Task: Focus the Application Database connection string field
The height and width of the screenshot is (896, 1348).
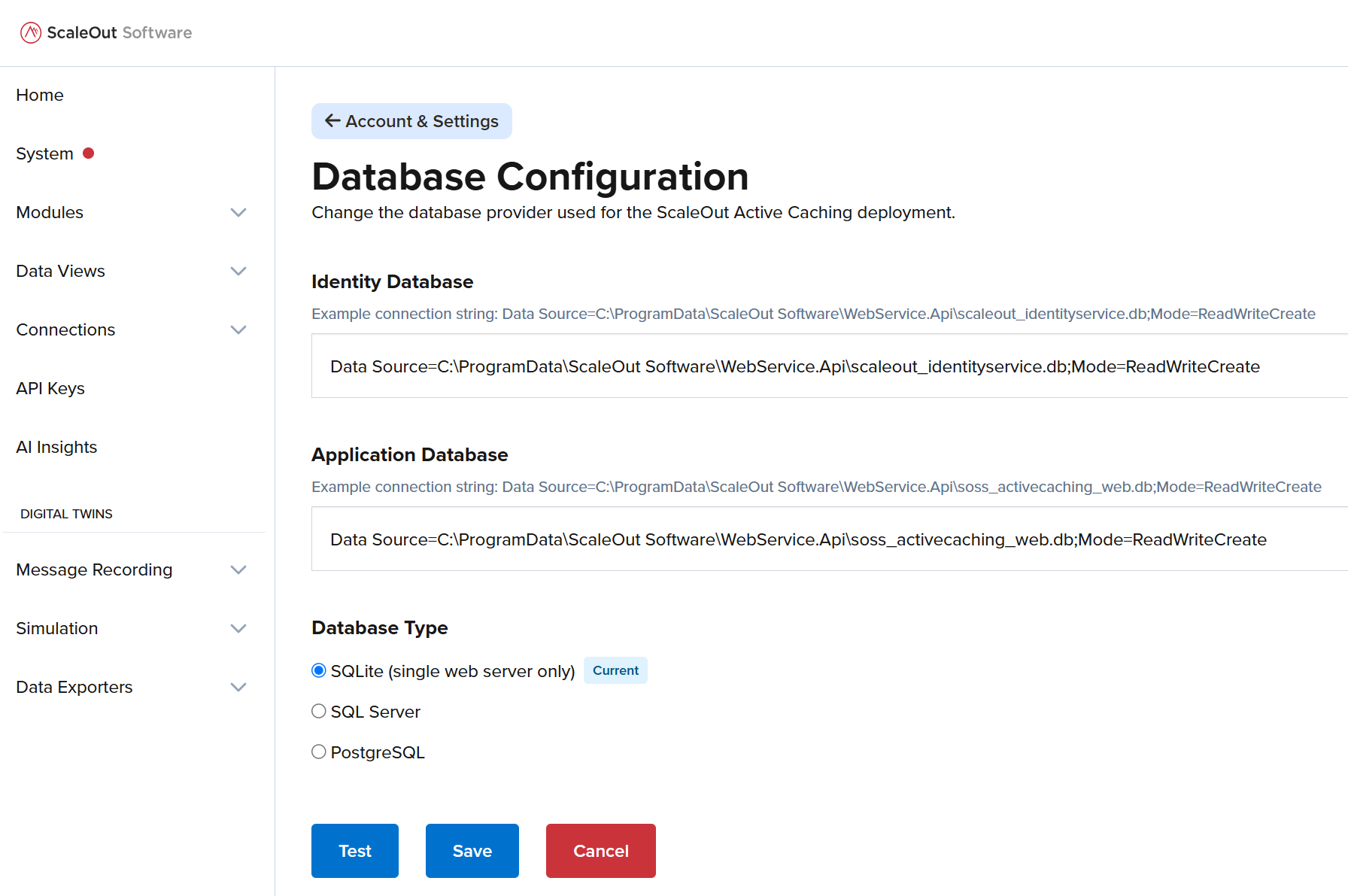Action: (830, 539)
